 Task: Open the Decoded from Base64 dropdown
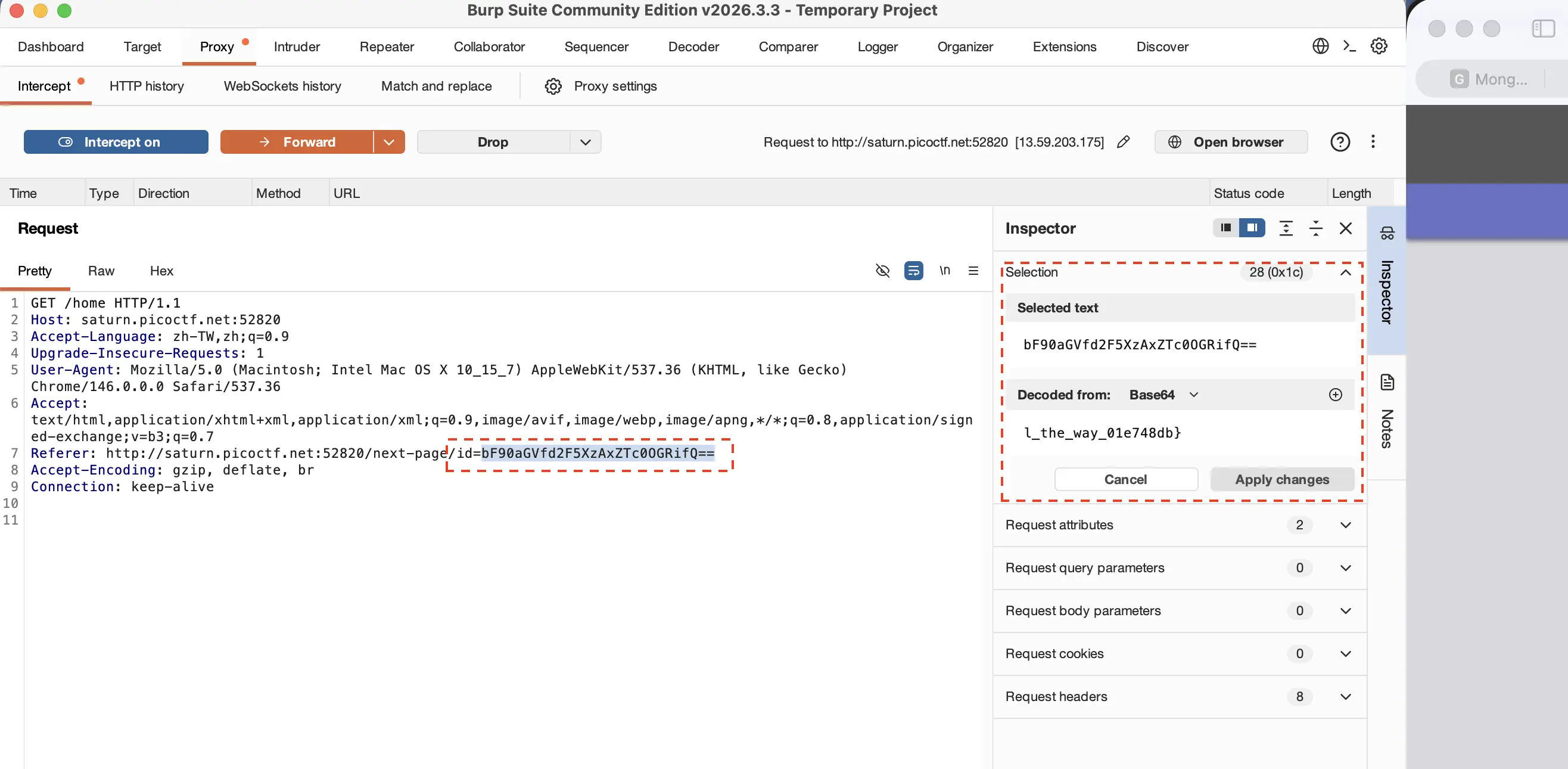pyautogui.click(x=1164, y=395)
